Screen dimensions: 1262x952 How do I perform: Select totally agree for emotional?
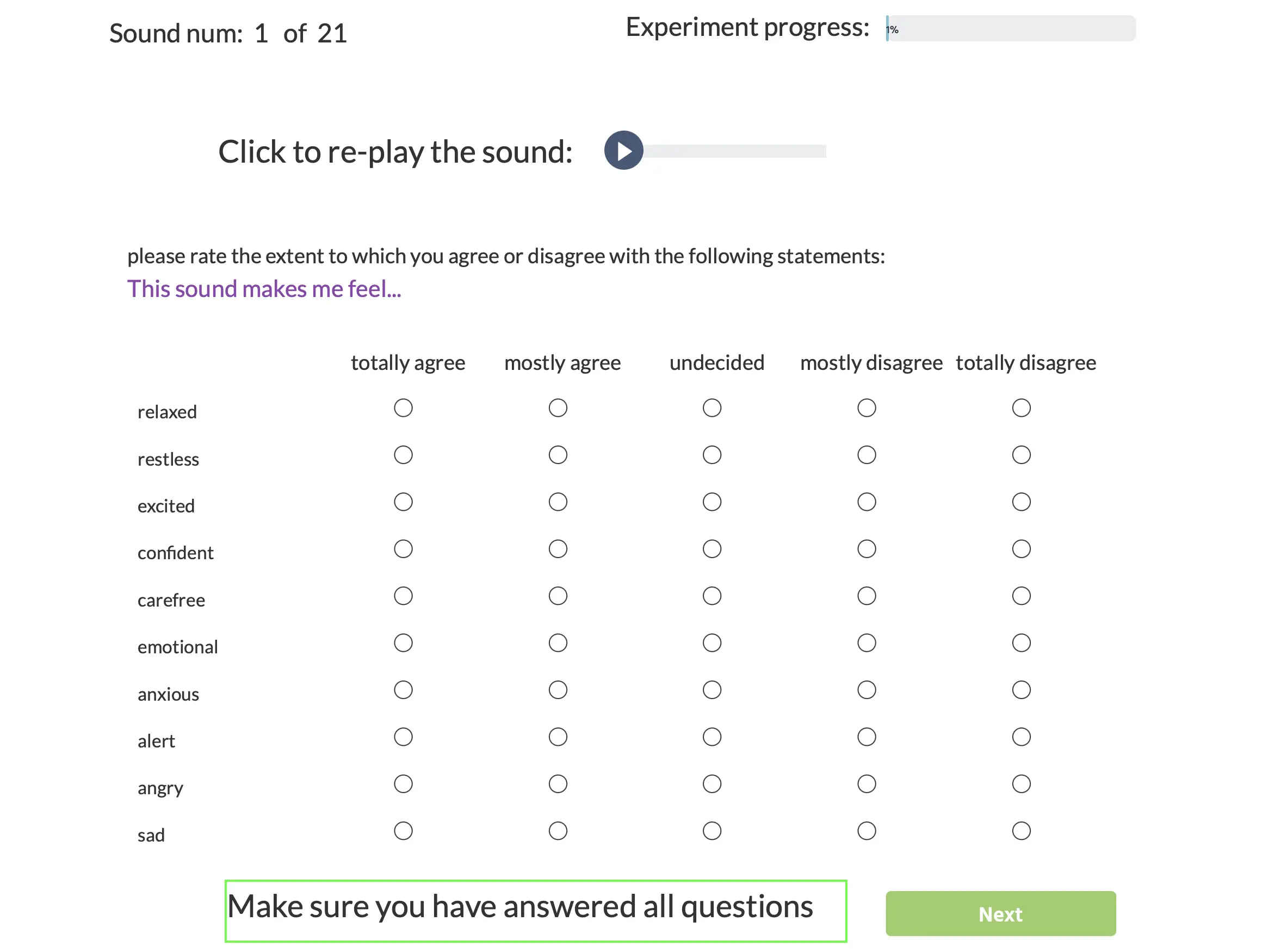404,643
